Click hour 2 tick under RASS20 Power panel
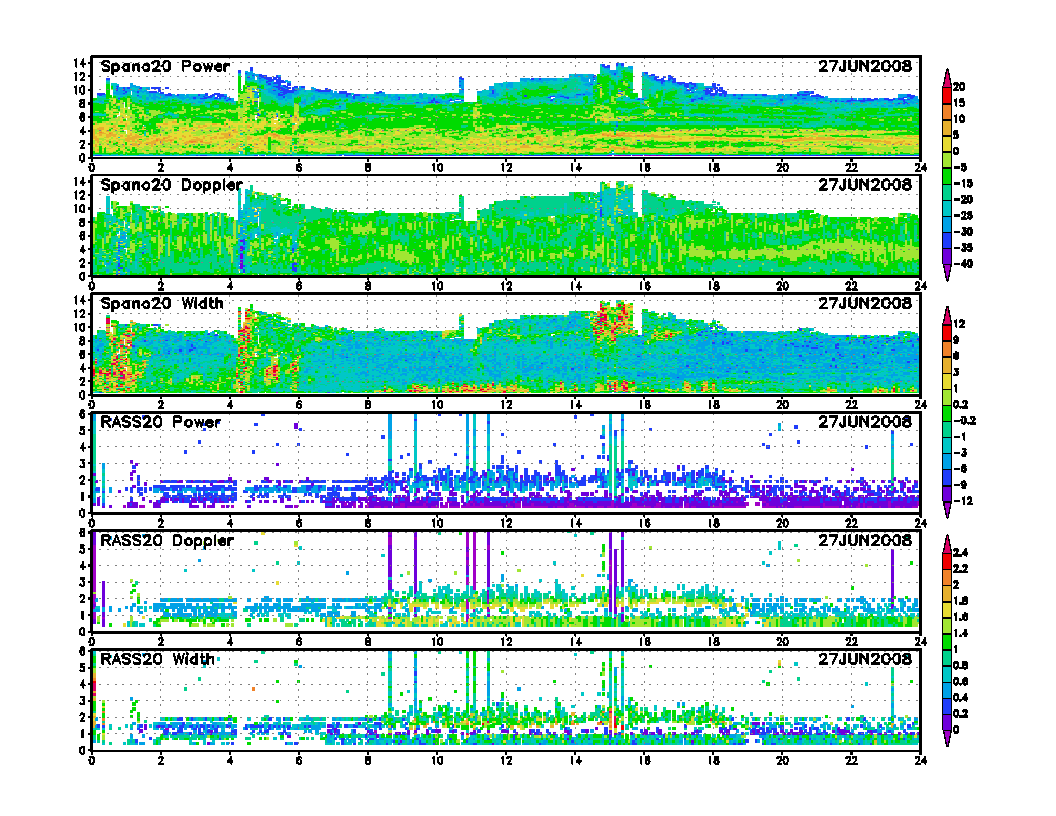Viewport: 1056px width, 816px height. (x=160, y=522)
